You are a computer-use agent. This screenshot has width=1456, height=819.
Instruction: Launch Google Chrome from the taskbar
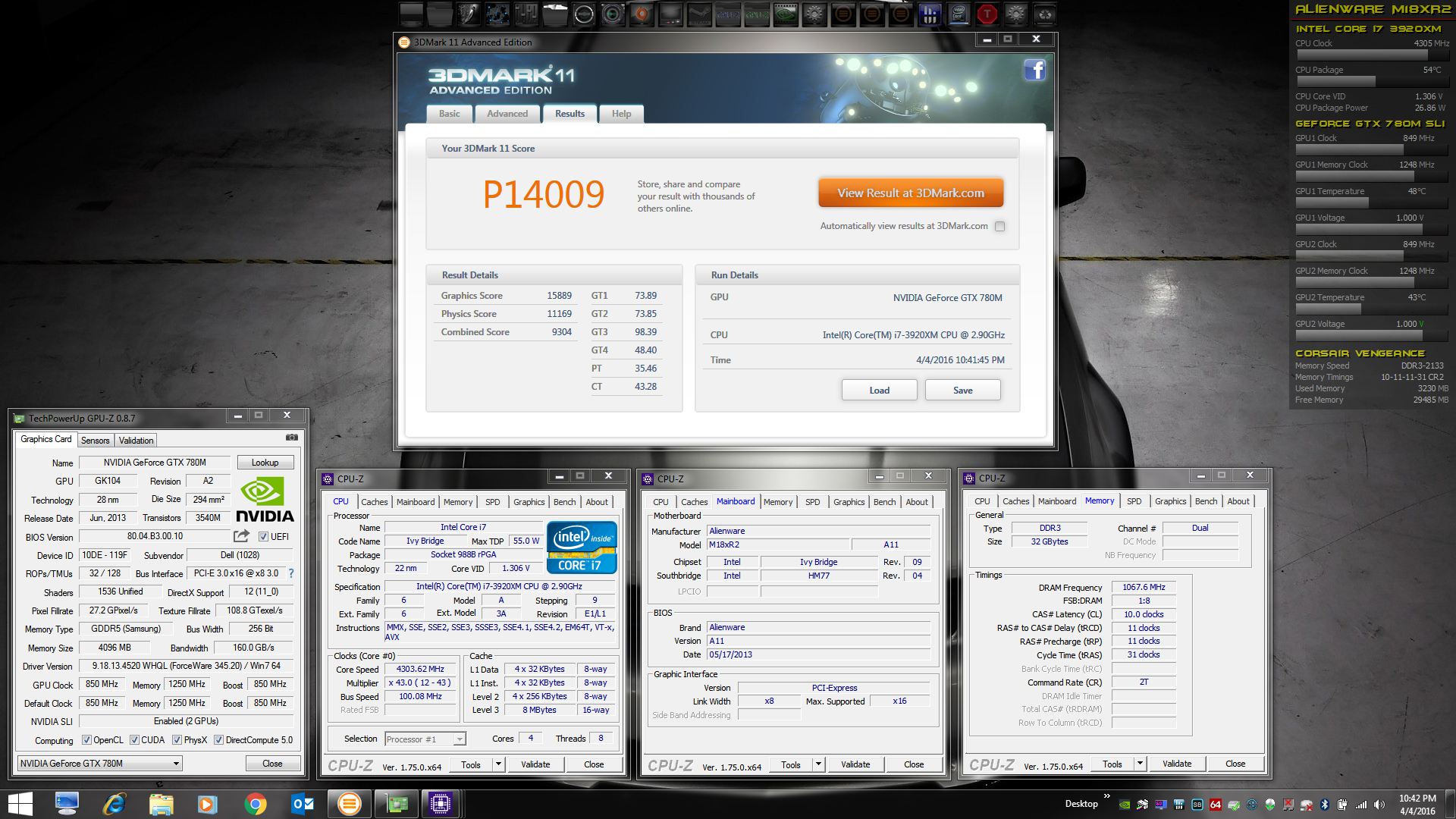[x=256, y=804]
